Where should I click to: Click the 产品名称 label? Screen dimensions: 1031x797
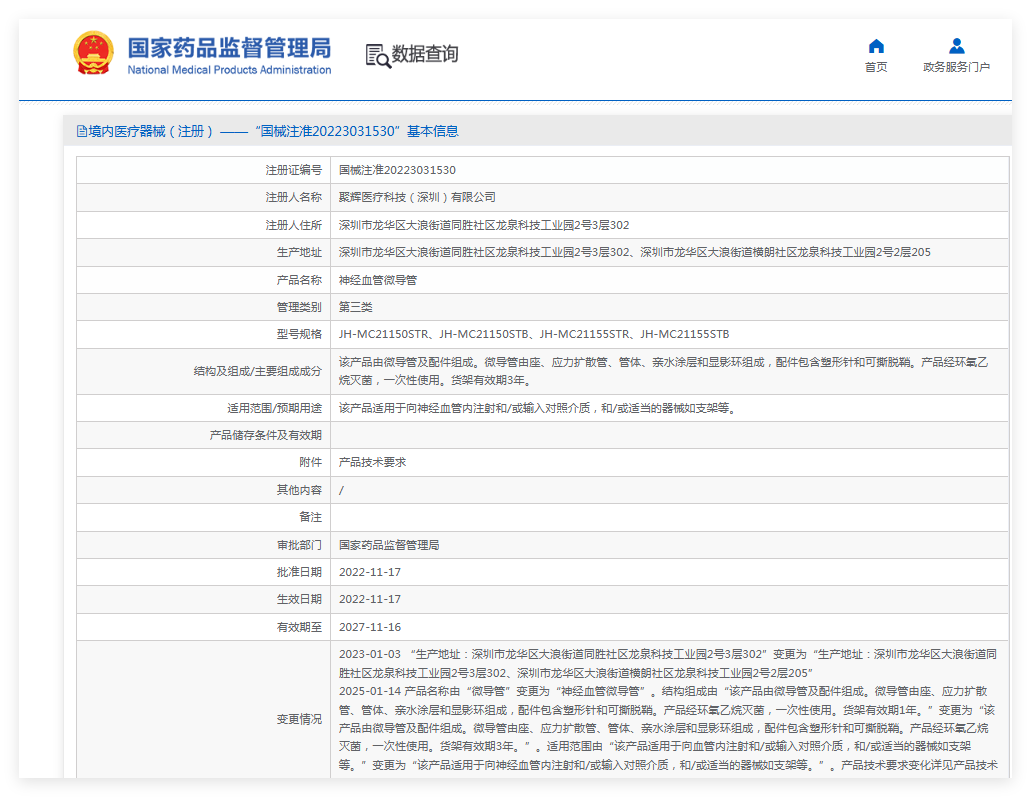tap(299, 280)
